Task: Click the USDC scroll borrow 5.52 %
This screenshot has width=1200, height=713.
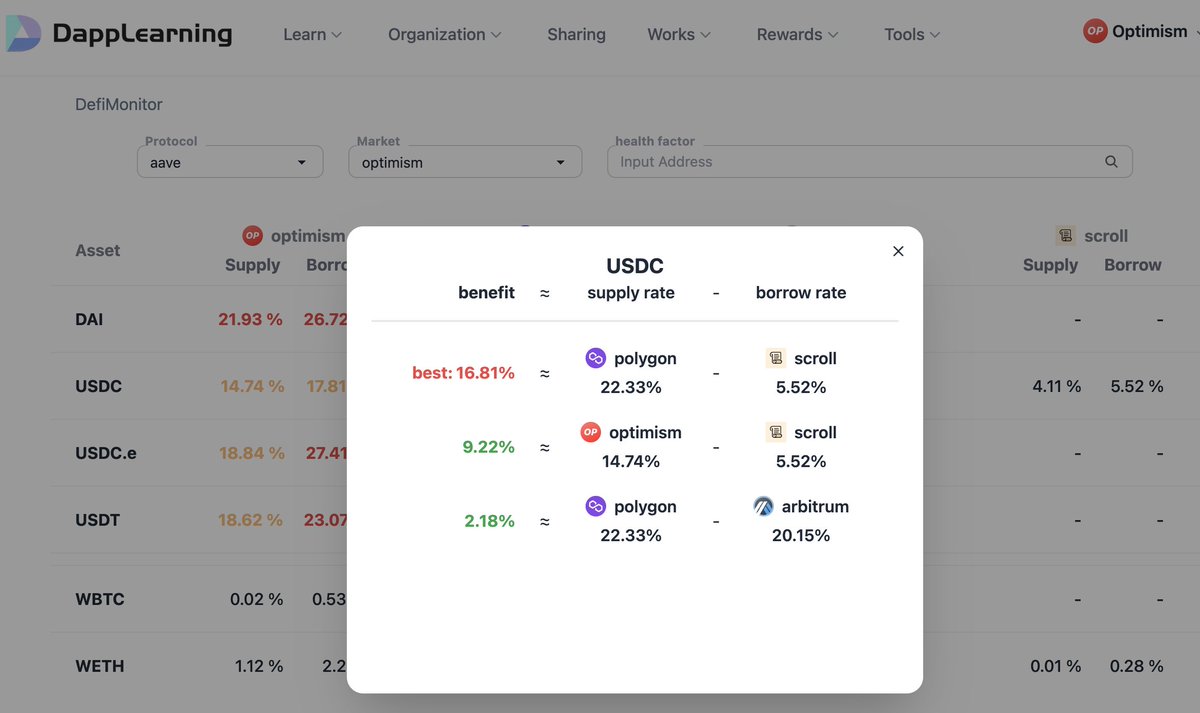Action: tap(1137, 386)
